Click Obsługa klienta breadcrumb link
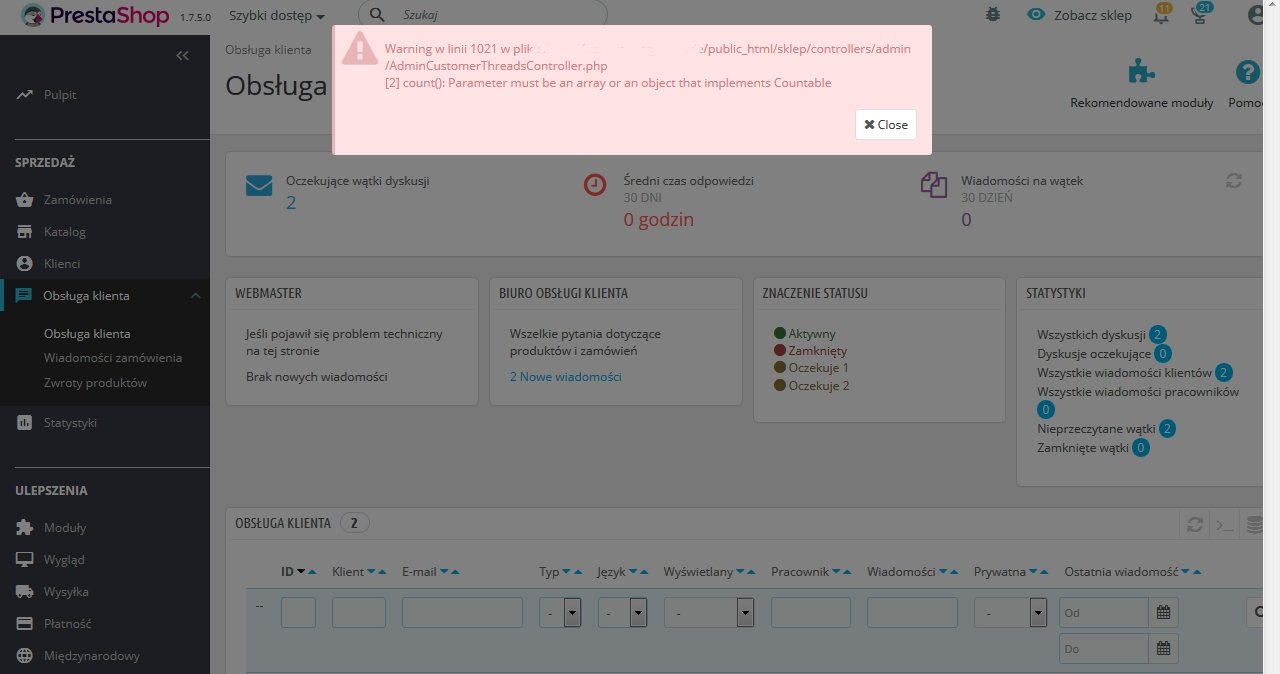This screenshot has width=1280, height=674. coord(268,50)
